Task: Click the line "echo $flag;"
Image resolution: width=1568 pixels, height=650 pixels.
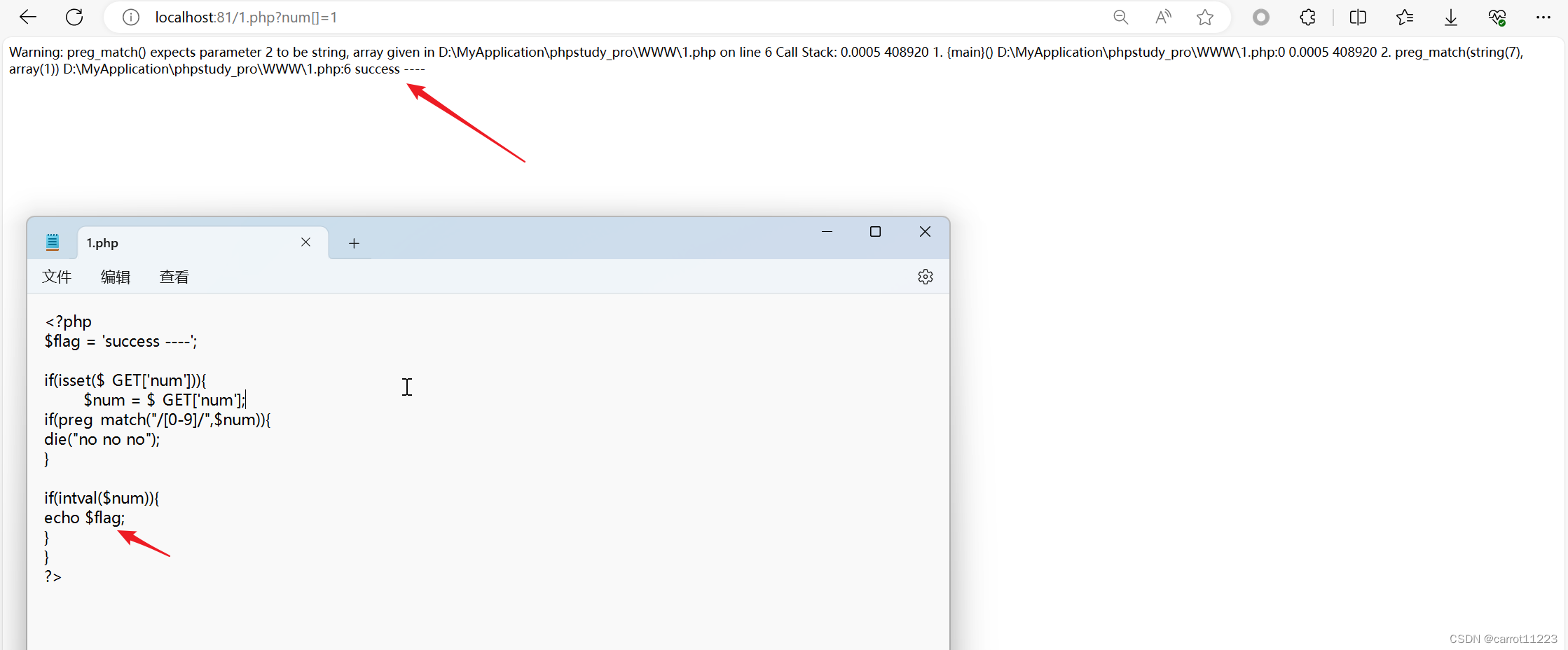Action: [x=85, y=518]
